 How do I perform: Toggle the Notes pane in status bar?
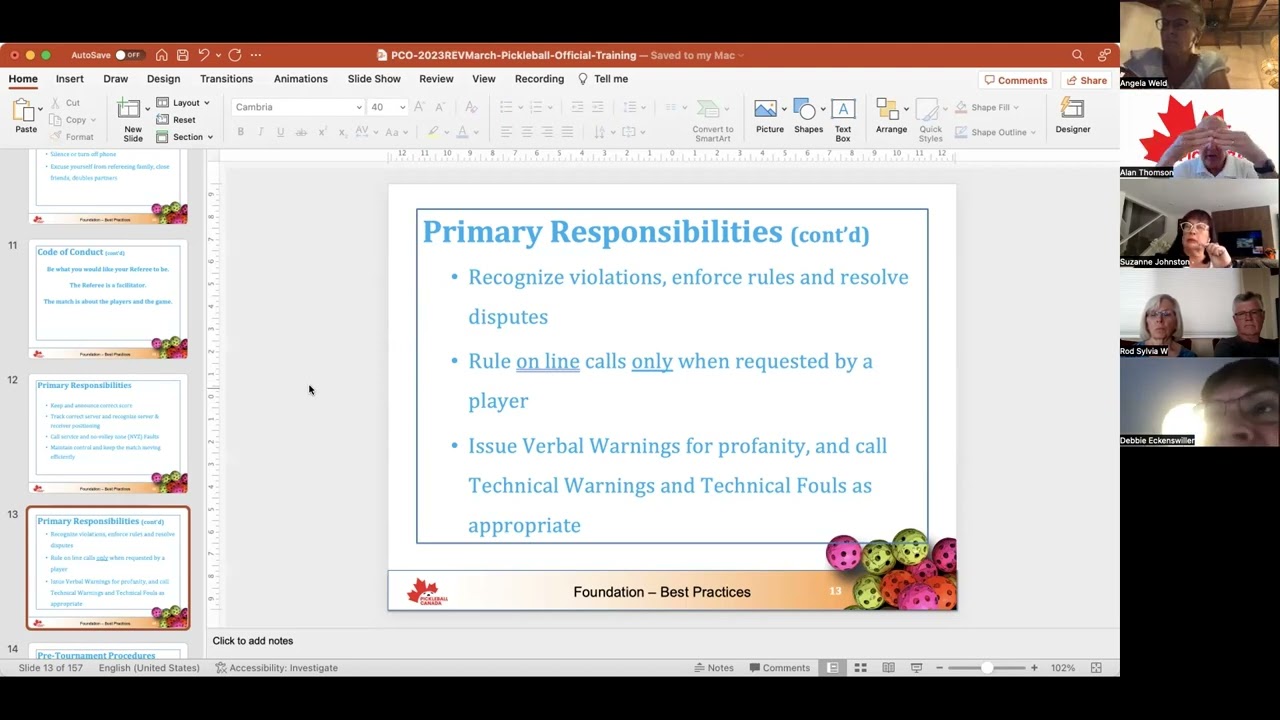click(x=714, y=668)
